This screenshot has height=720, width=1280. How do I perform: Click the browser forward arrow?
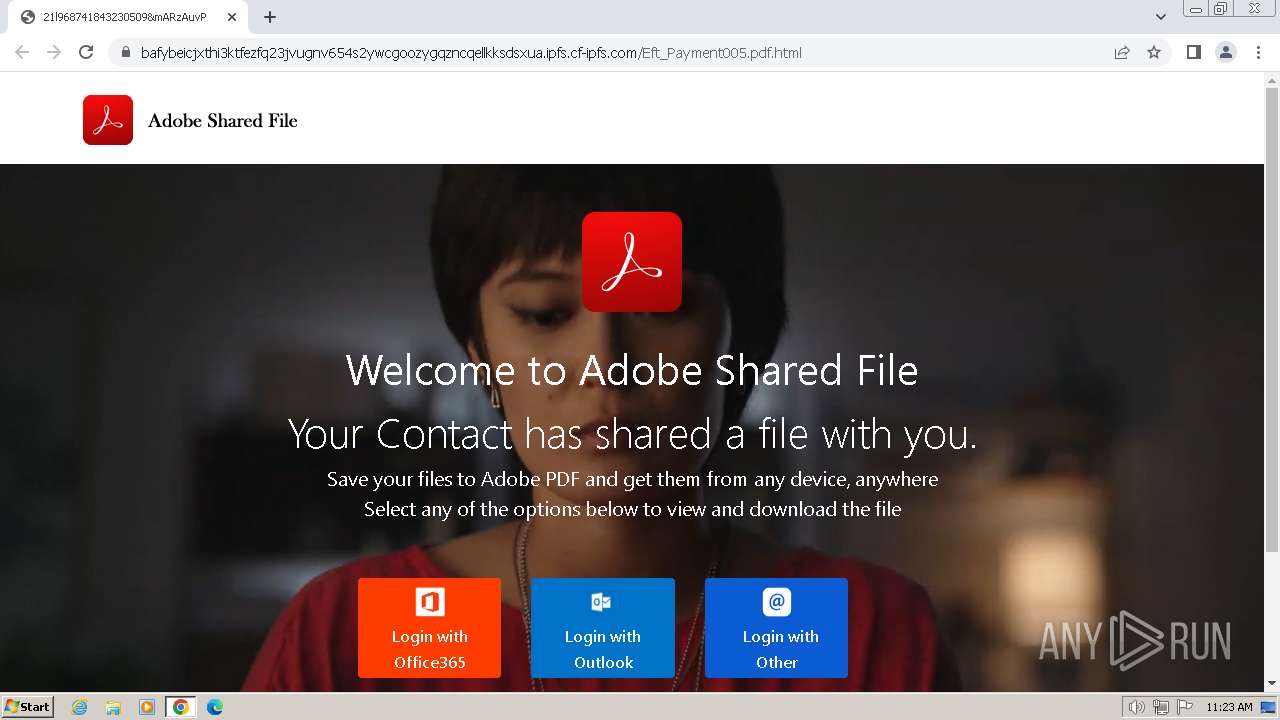[x=54, y=52]
